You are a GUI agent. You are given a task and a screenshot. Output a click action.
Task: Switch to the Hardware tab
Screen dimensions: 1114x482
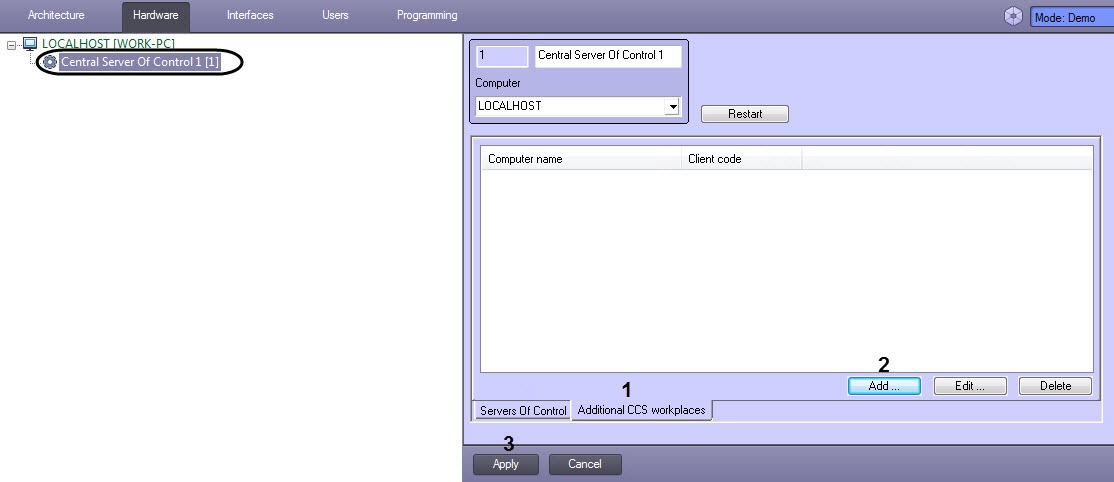pos(156,15)
